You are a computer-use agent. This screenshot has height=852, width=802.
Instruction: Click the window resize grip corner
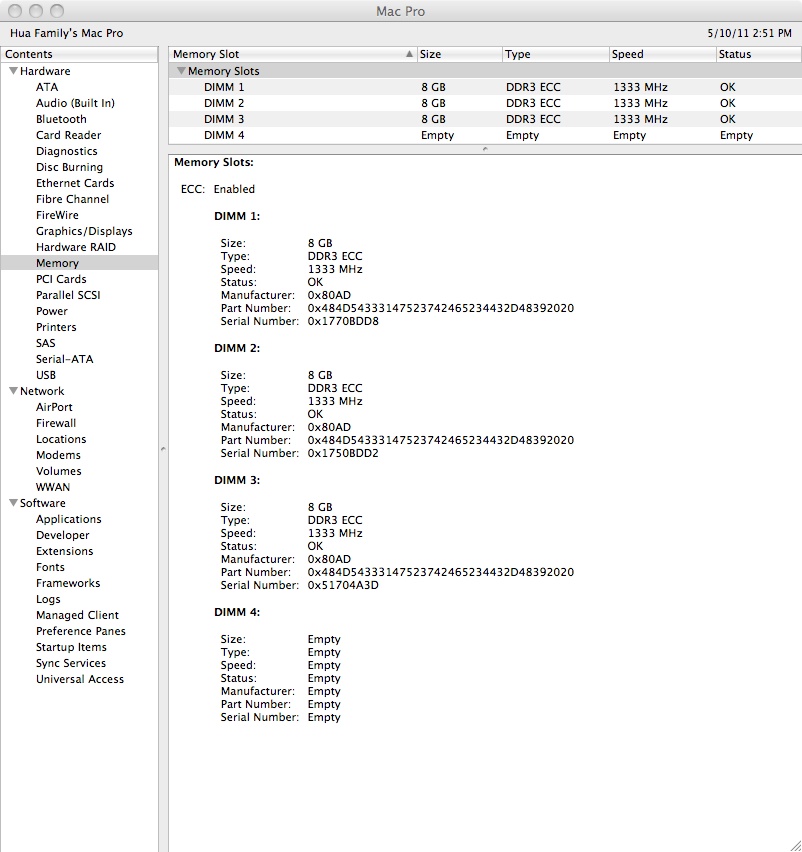(795, 845)
